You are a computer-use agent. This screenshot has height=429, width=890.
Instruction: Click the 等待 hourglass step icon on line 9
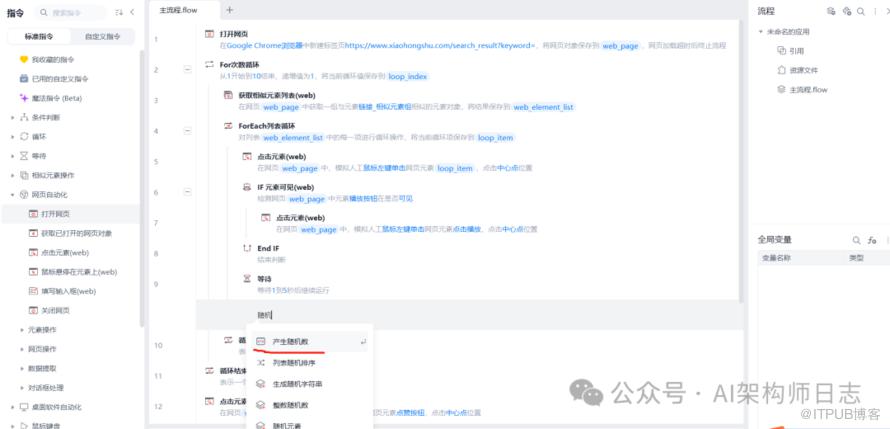coord(247,279)
